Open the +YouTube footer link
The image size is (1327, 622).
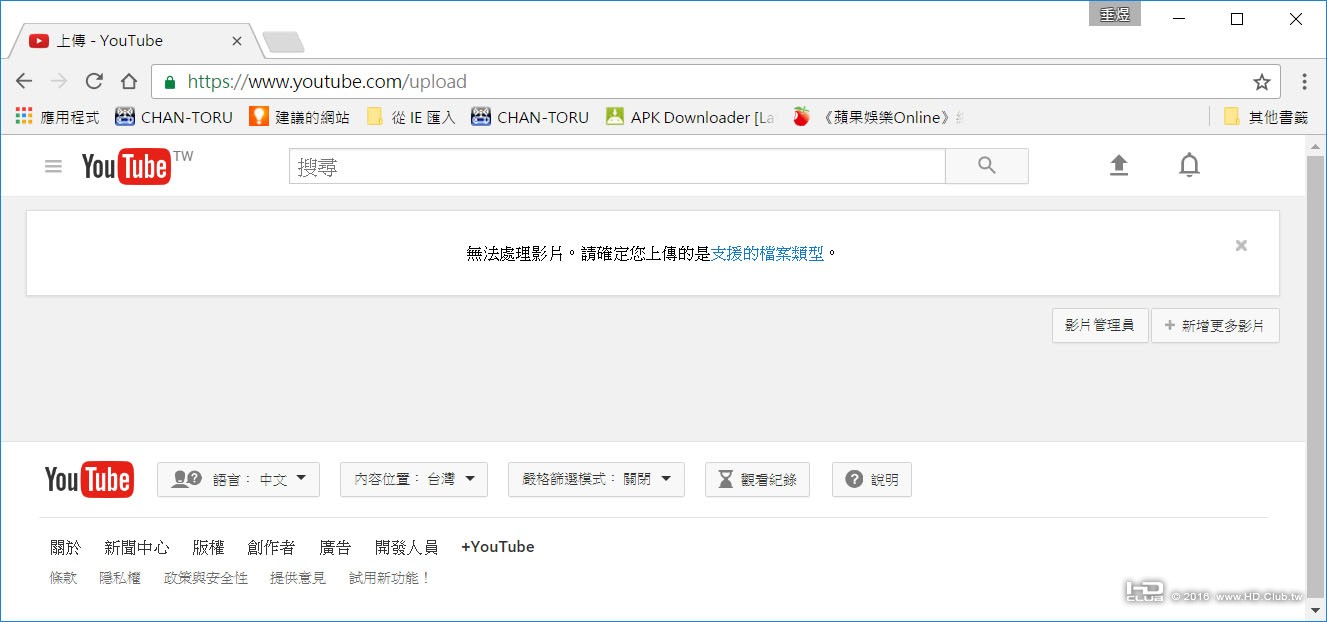pyautogui.click(x=497, y=547)
